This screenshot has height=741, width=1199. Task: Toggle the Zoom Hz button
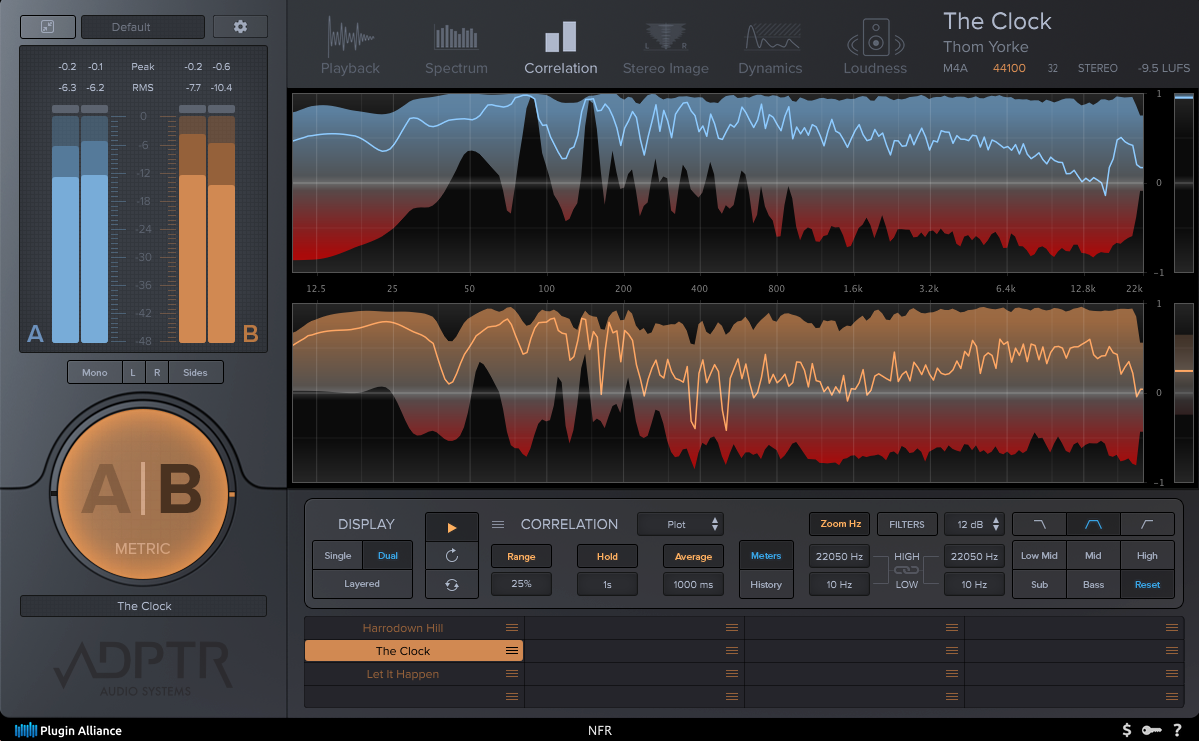[x=840, y=524]
